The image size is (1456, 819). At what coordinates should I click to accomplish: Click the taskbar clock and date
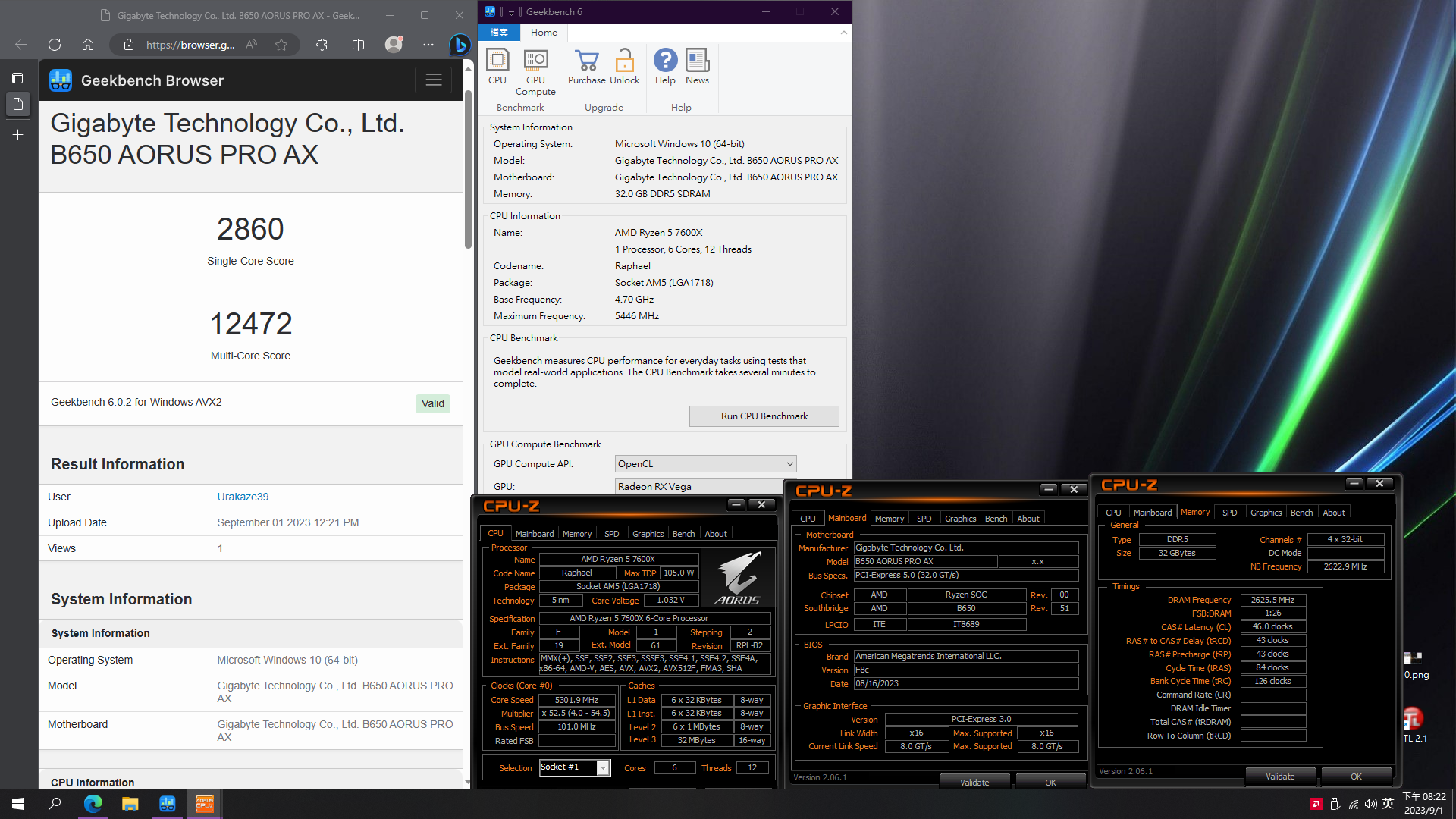1424,804
